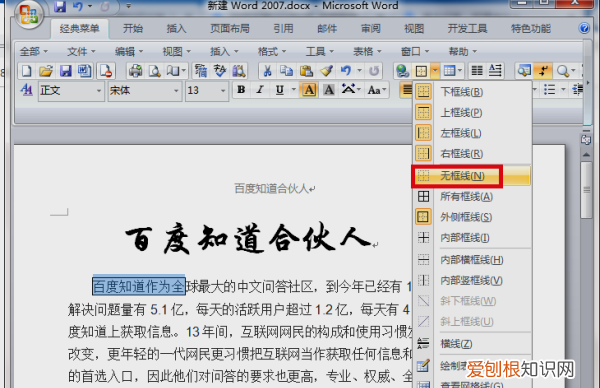Click the vertical scrollbar thumb
The height and width of the screenshot is (388, 600).
click(x=586, y=190)
